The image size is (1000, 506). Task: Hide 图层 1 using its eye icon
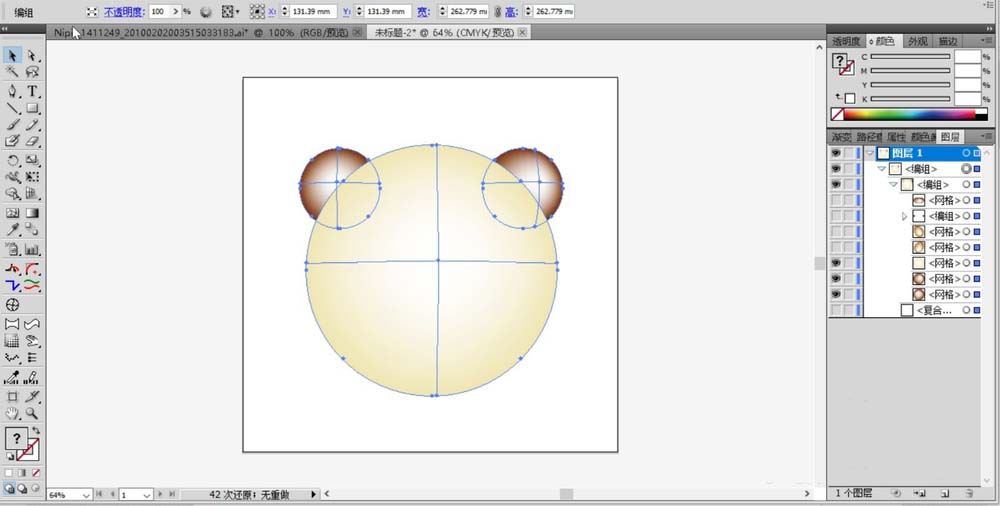click(835, 153)
